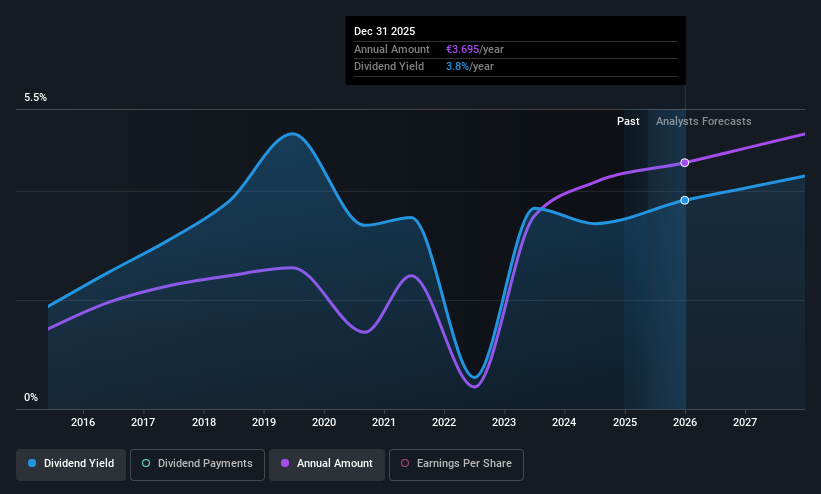Click the 2019 year label on axis
Screen dimensions: 821x494
click(x=264, y=422)
